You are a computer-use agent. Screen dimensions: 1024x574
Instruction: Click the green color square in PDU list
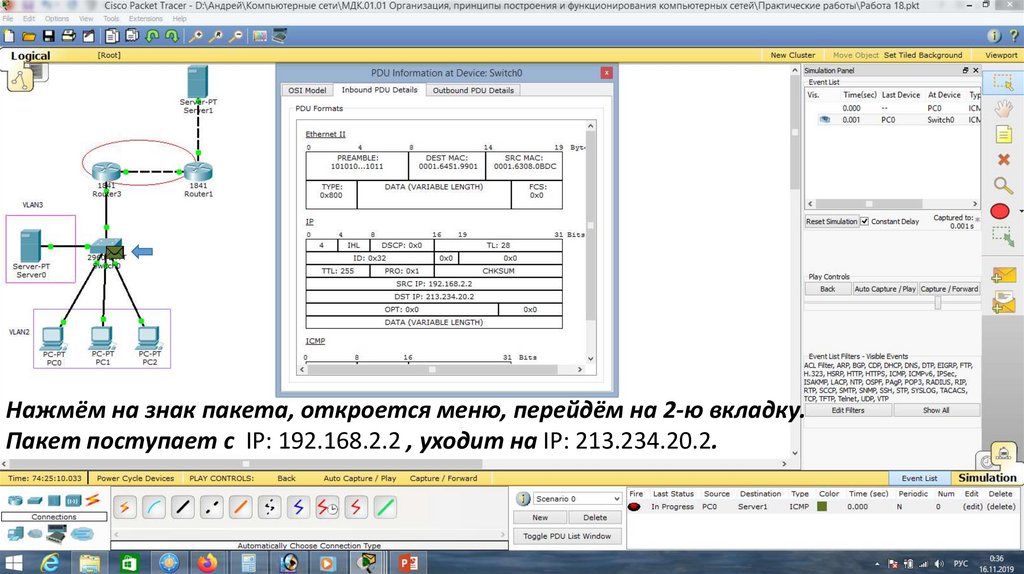(x=822, y=507)
